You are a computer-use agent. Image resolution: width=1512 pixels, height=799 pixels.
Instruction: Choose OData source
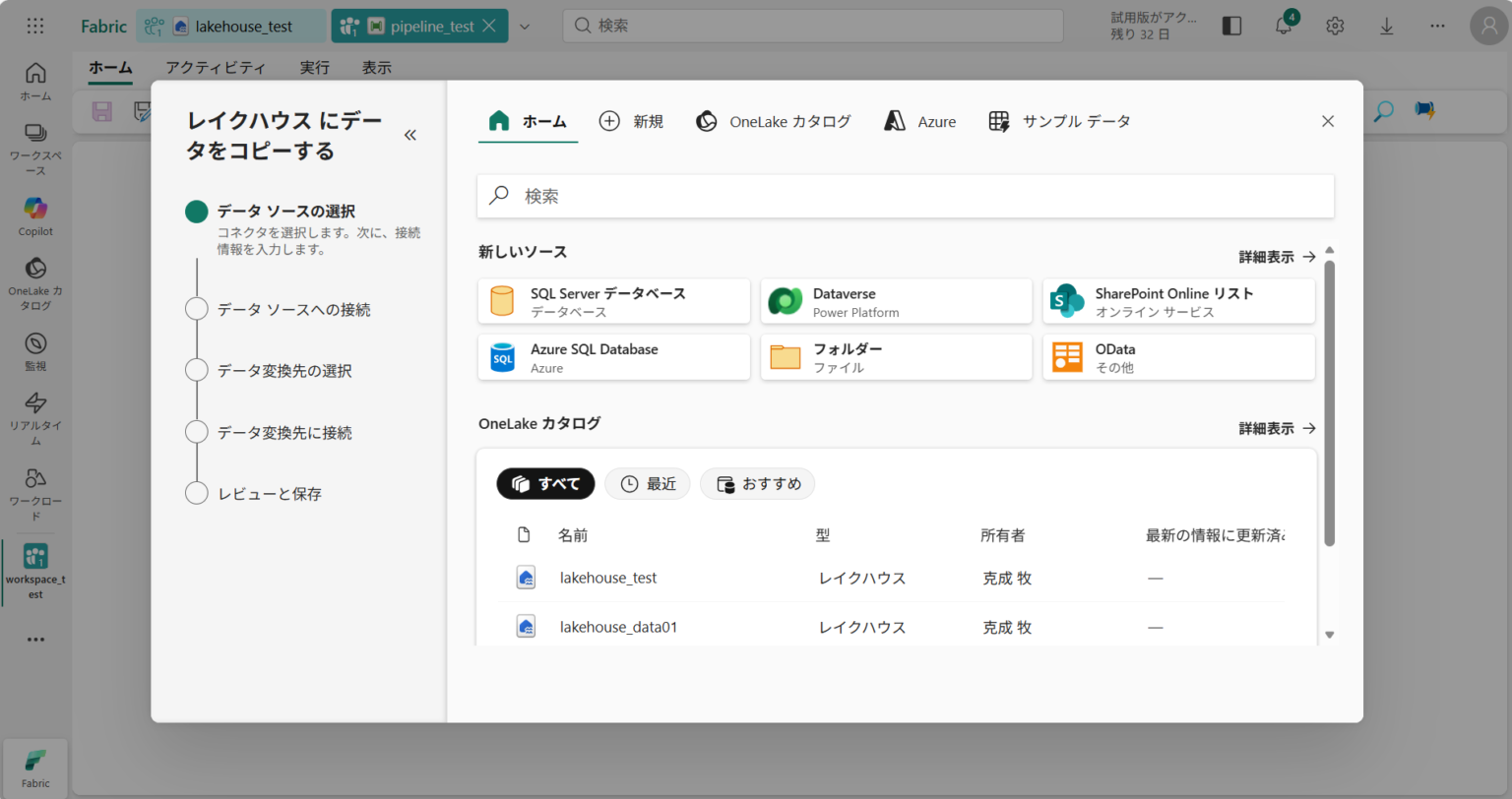pyautogui.click(x=1179, y=357)
